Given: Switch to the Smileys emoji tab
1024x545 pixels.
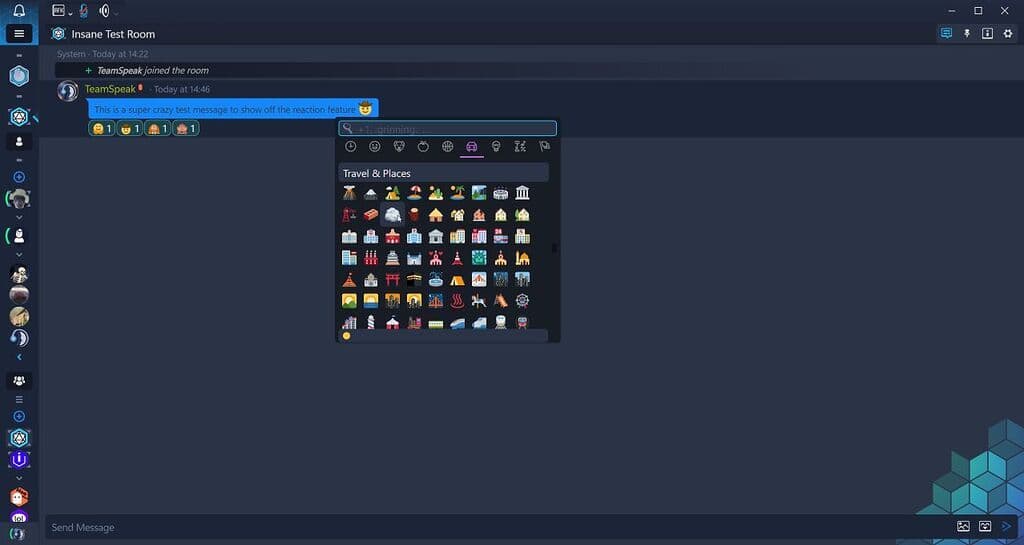Looking at the screenshot, I should [375, 147].
